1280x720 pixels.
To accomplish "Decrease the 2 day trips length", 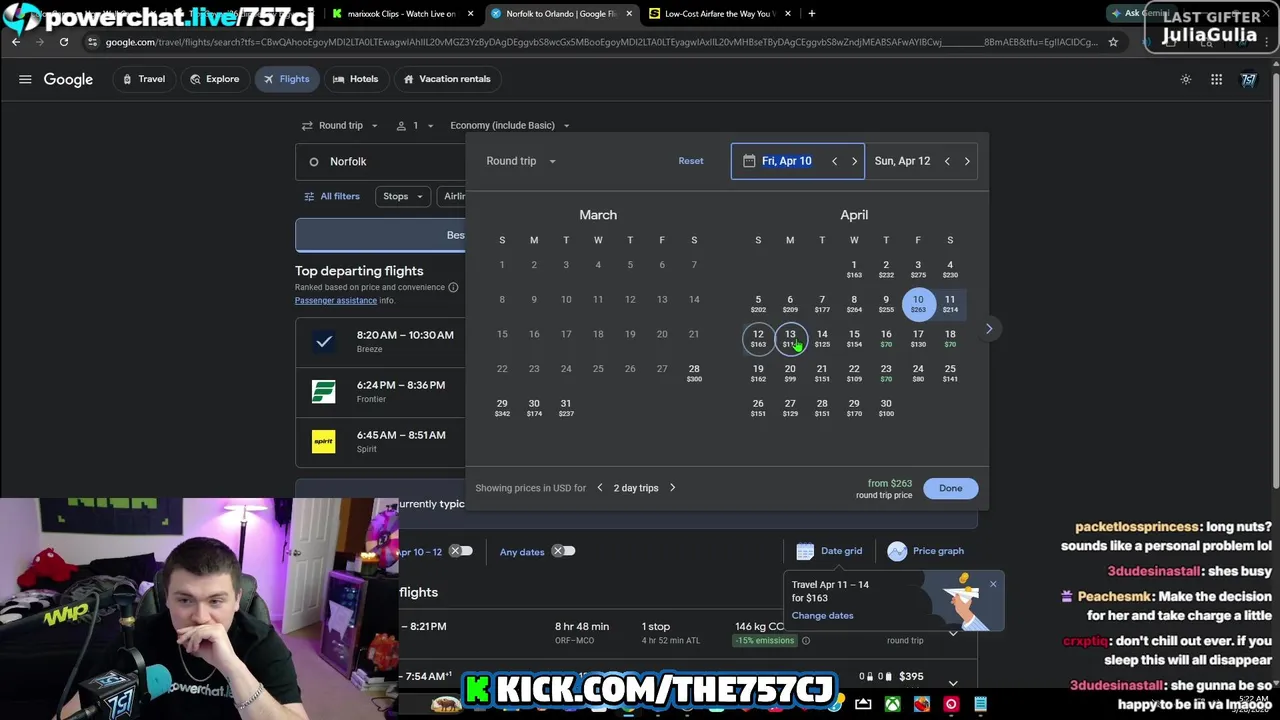I will pyautogui.click(x=600, y=488).
